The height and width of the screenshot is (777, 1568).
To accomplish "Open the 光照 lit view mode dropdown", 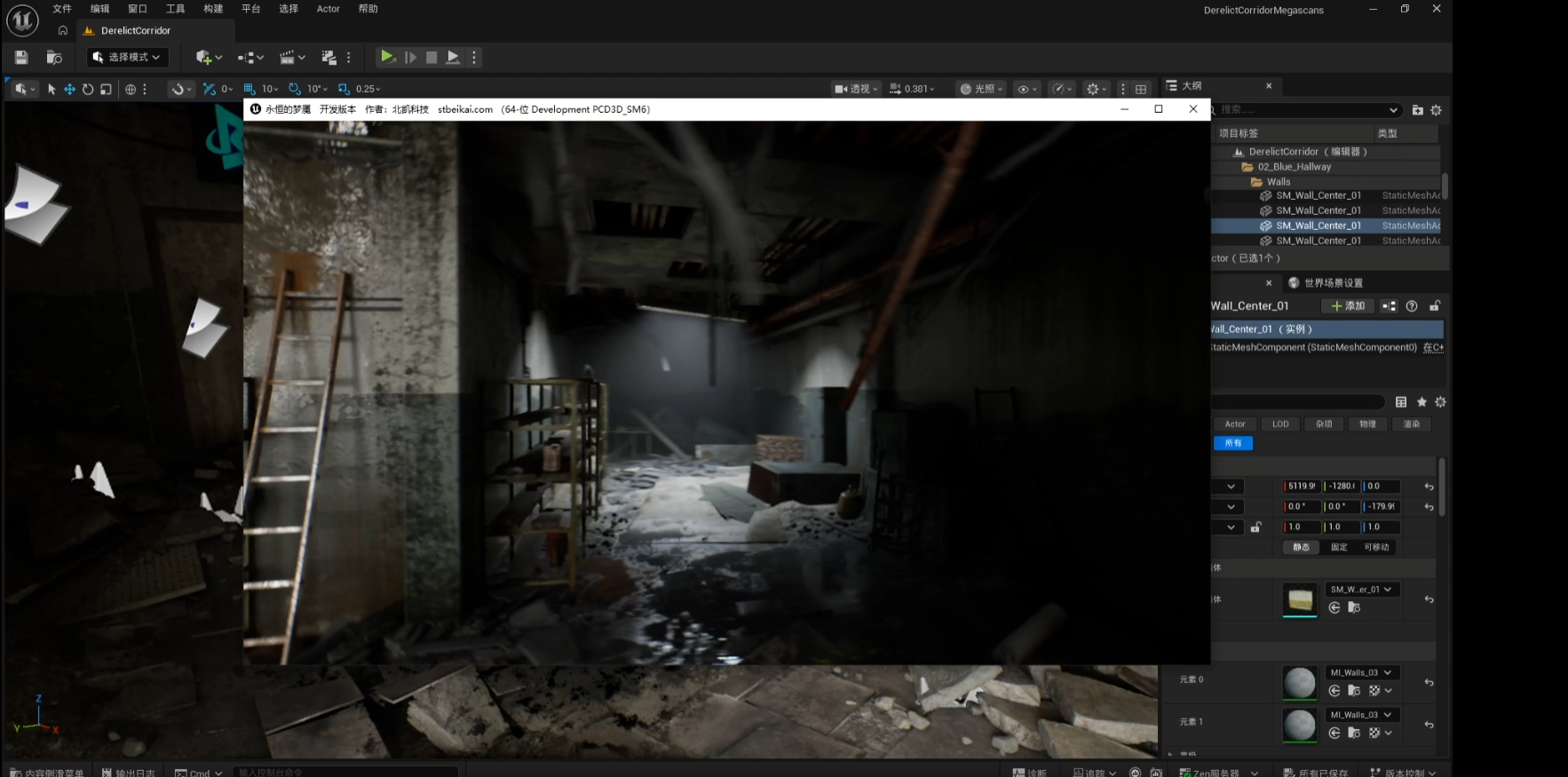I will tap(981, 89).
